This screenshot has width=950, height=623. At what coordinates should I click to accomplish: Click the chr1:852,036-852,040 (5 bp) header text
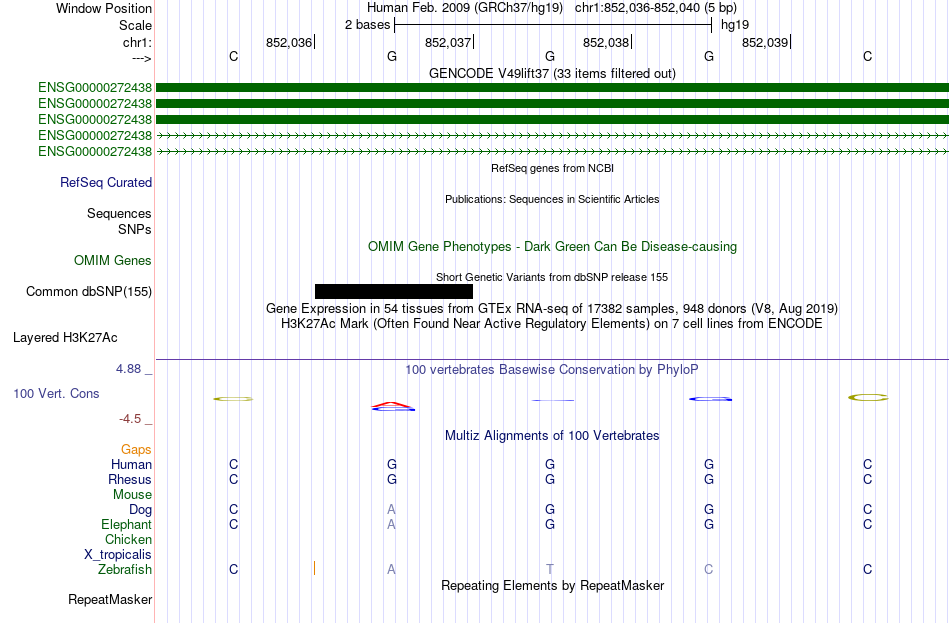click(656, 8)
